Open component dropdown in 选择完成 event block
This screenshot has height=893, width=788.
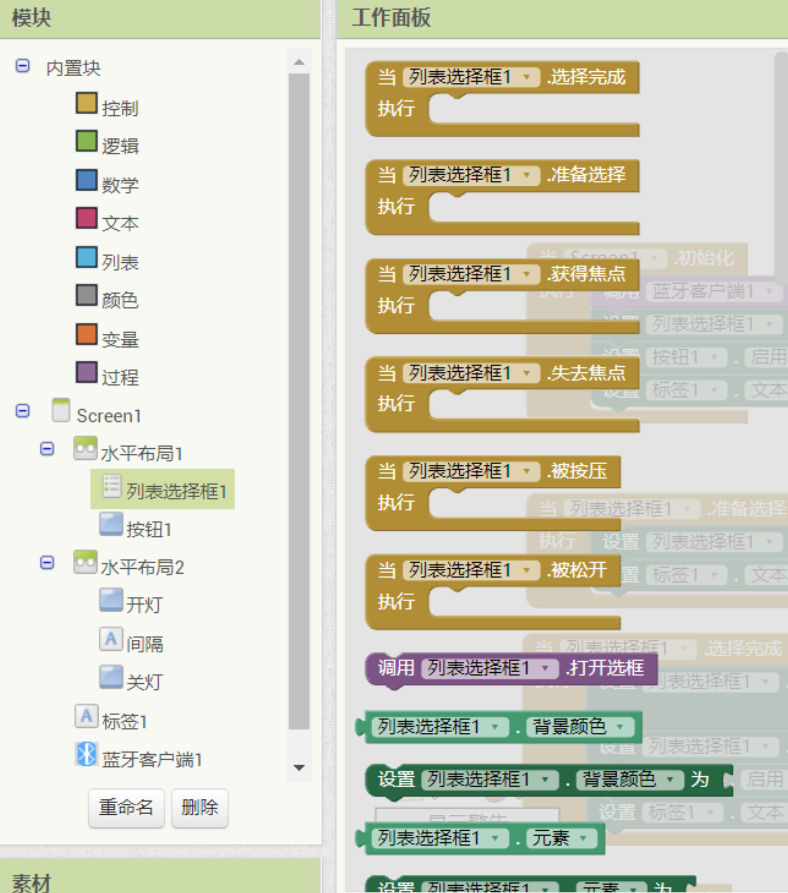(x=528, y=77)
